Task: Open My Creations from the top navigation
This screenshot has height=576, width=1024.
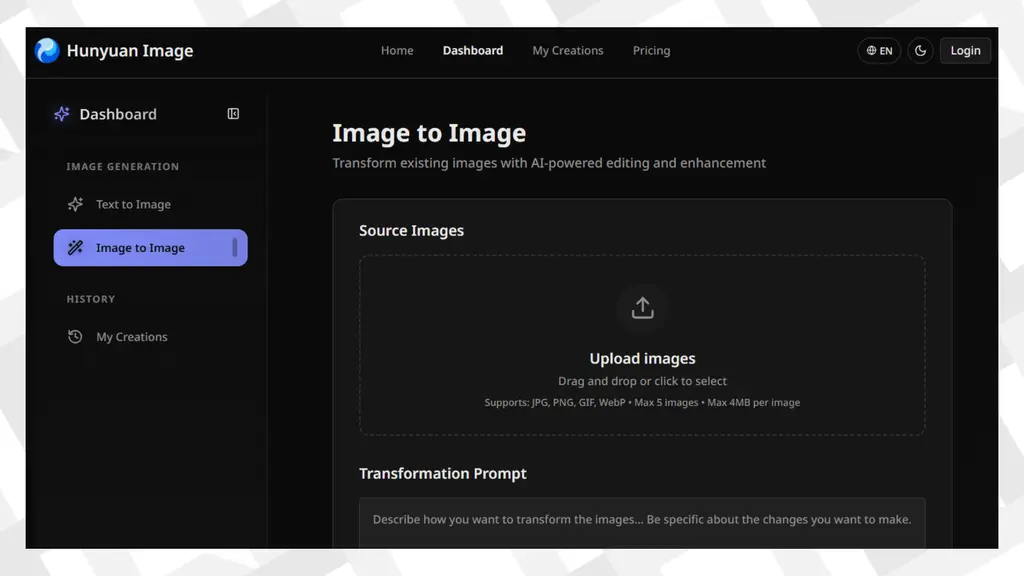Action: point(568,50)
